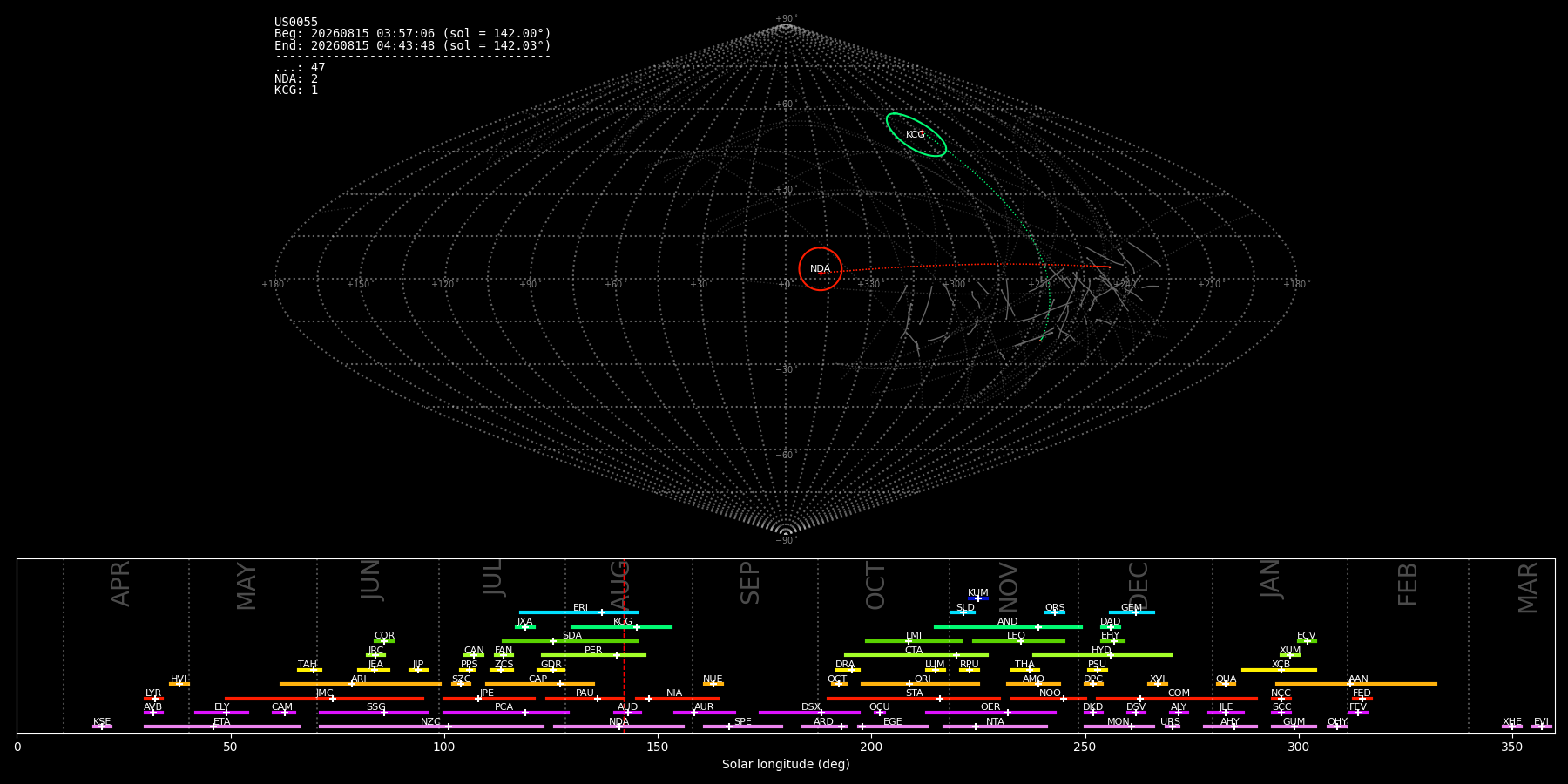Screen dimensions: 1568x784
Task: Select the PCA shower bar
Action: pos(506,713)
